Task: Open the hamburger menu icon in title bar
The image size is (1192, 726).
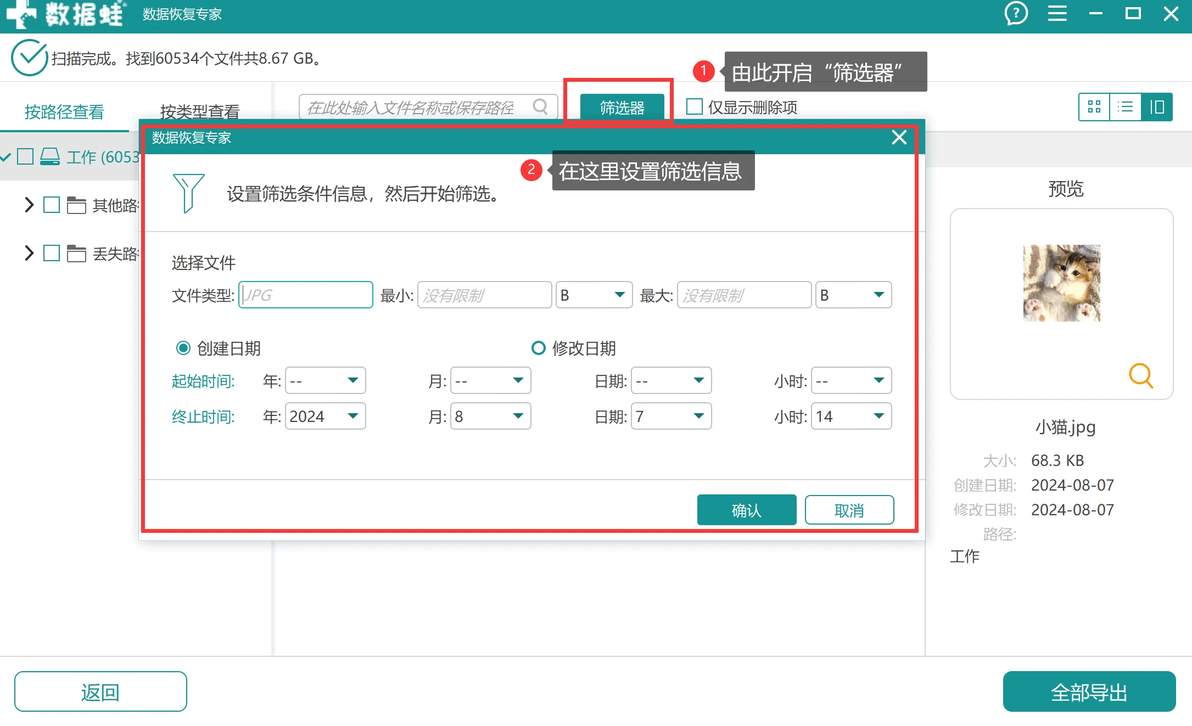Action: click(1057, 13)
